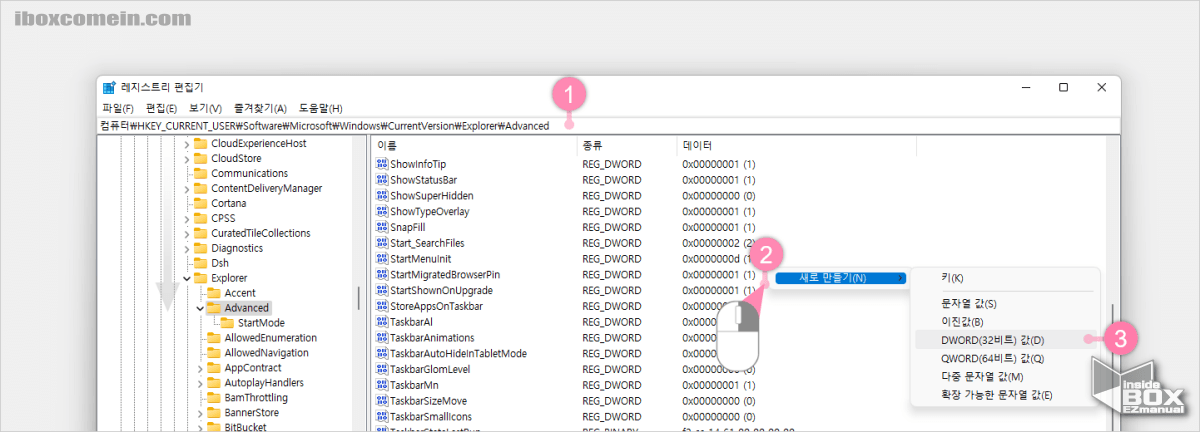Open the 파일(F) menu
This screenshot has height=432, width=1200.
coord(118,108)
